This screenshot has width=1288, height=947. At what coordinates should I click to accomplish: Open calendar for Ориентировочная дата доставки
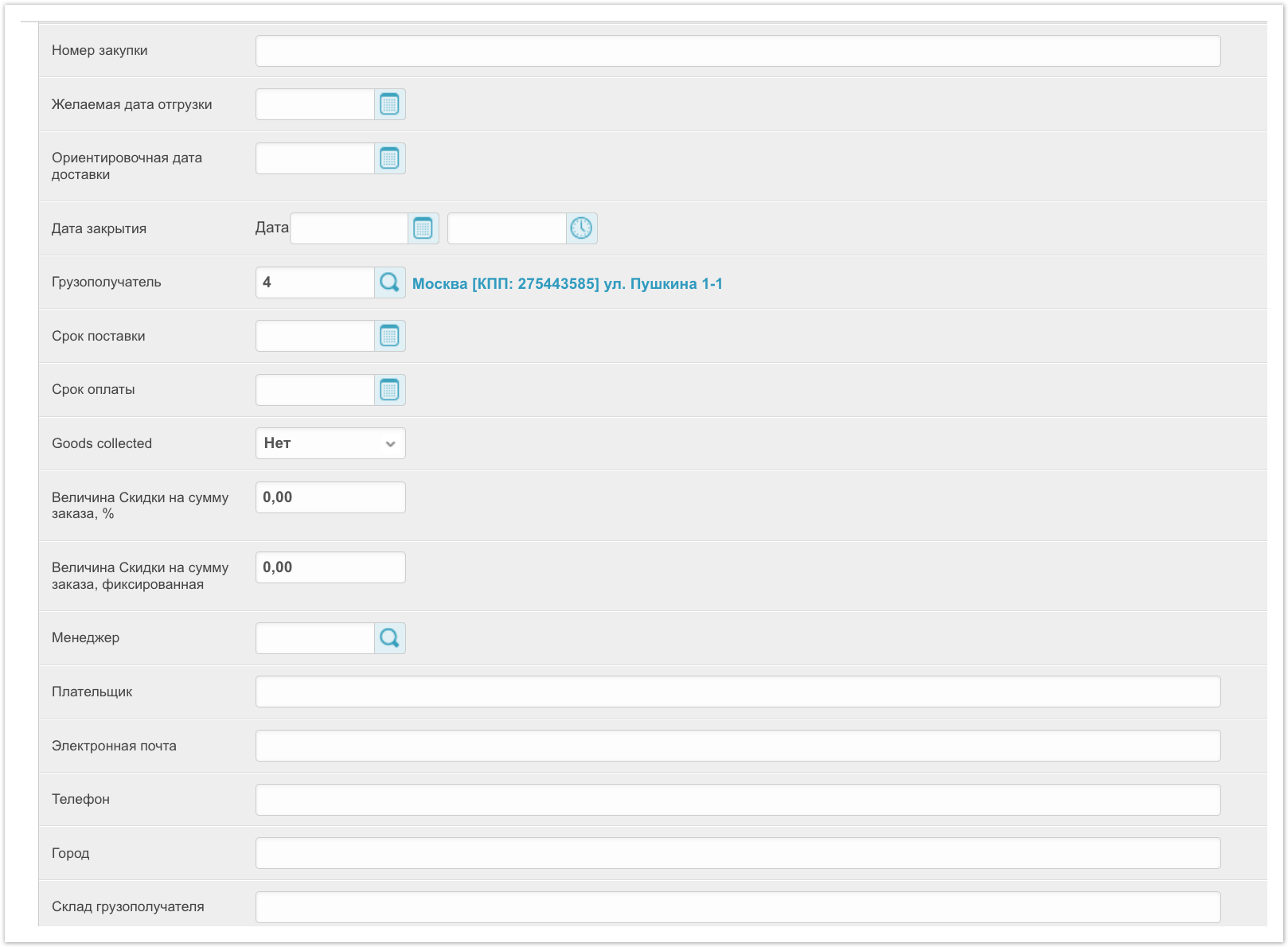(389, 158)
